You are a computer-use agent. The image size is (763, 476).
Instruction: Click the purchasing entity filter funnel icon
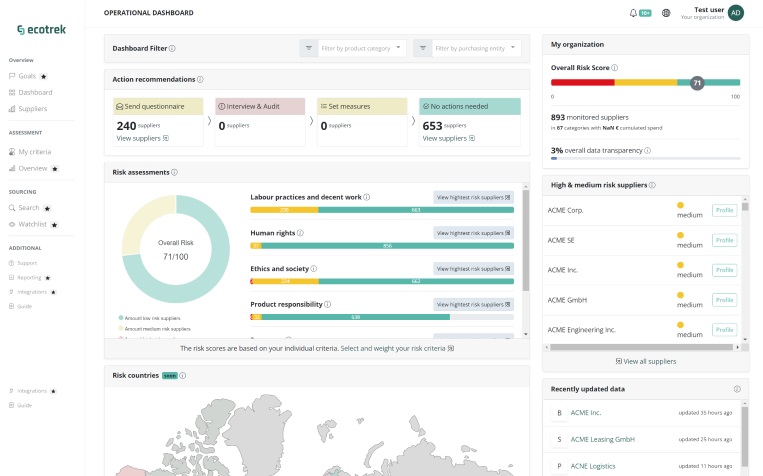tap(423, 48)
